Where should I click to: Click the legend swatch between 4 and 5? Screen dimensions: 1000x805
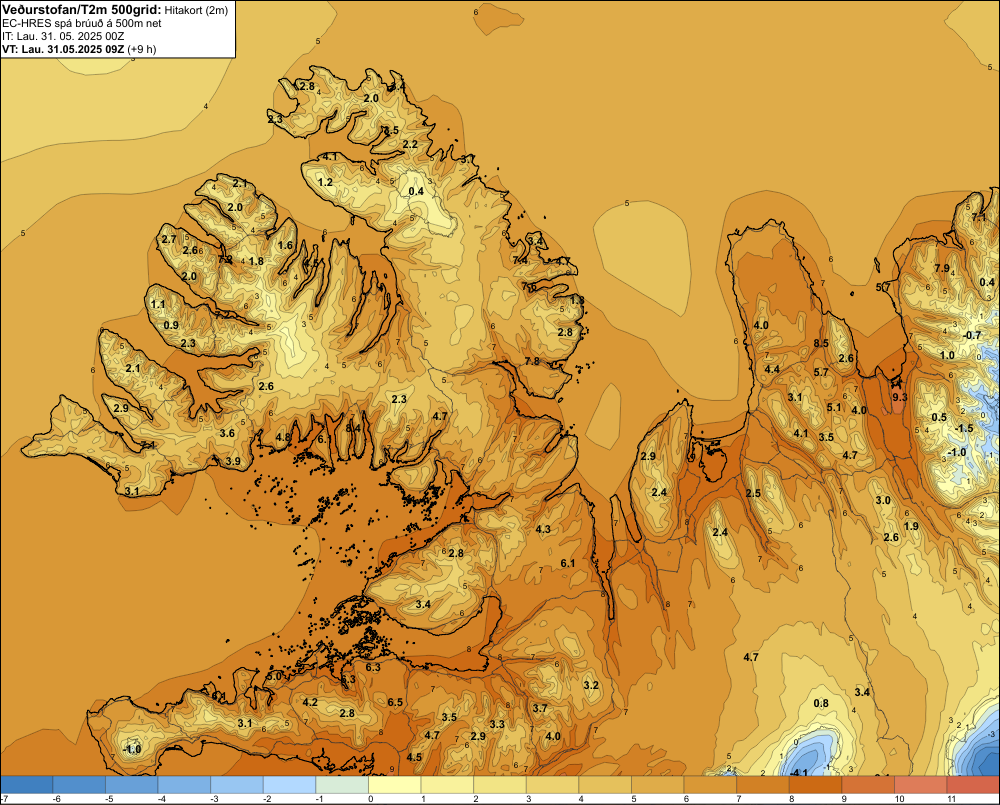click(x=605, y=785)
